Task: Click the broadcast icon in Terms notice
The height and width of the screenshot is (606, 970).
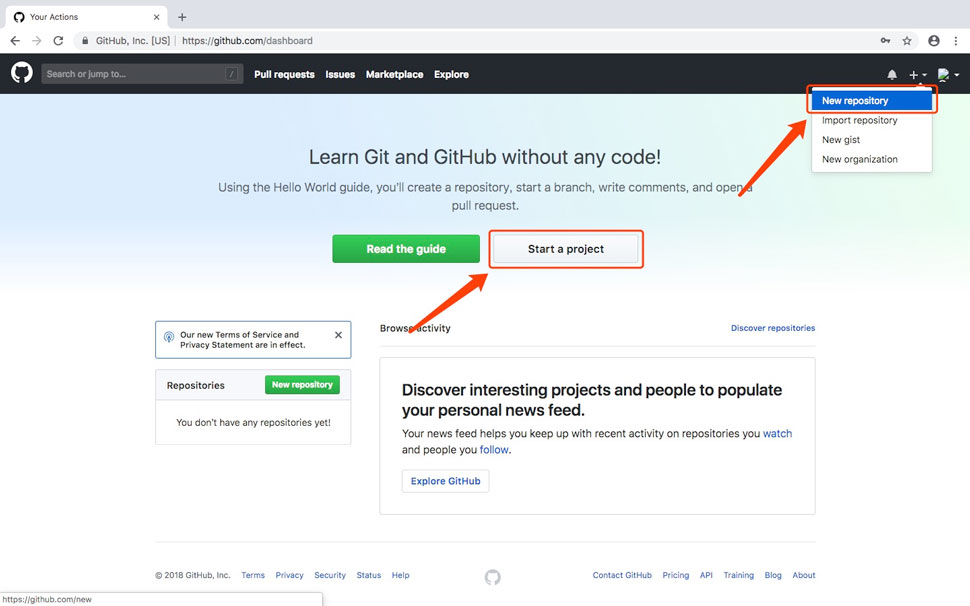Action: 168,337
